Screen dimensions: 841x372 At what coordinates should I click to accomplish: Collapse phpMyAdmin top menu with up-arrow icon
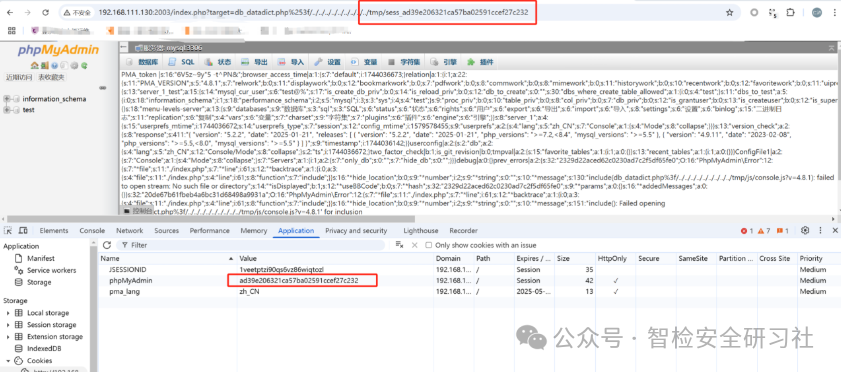click(x=831, y=48)
